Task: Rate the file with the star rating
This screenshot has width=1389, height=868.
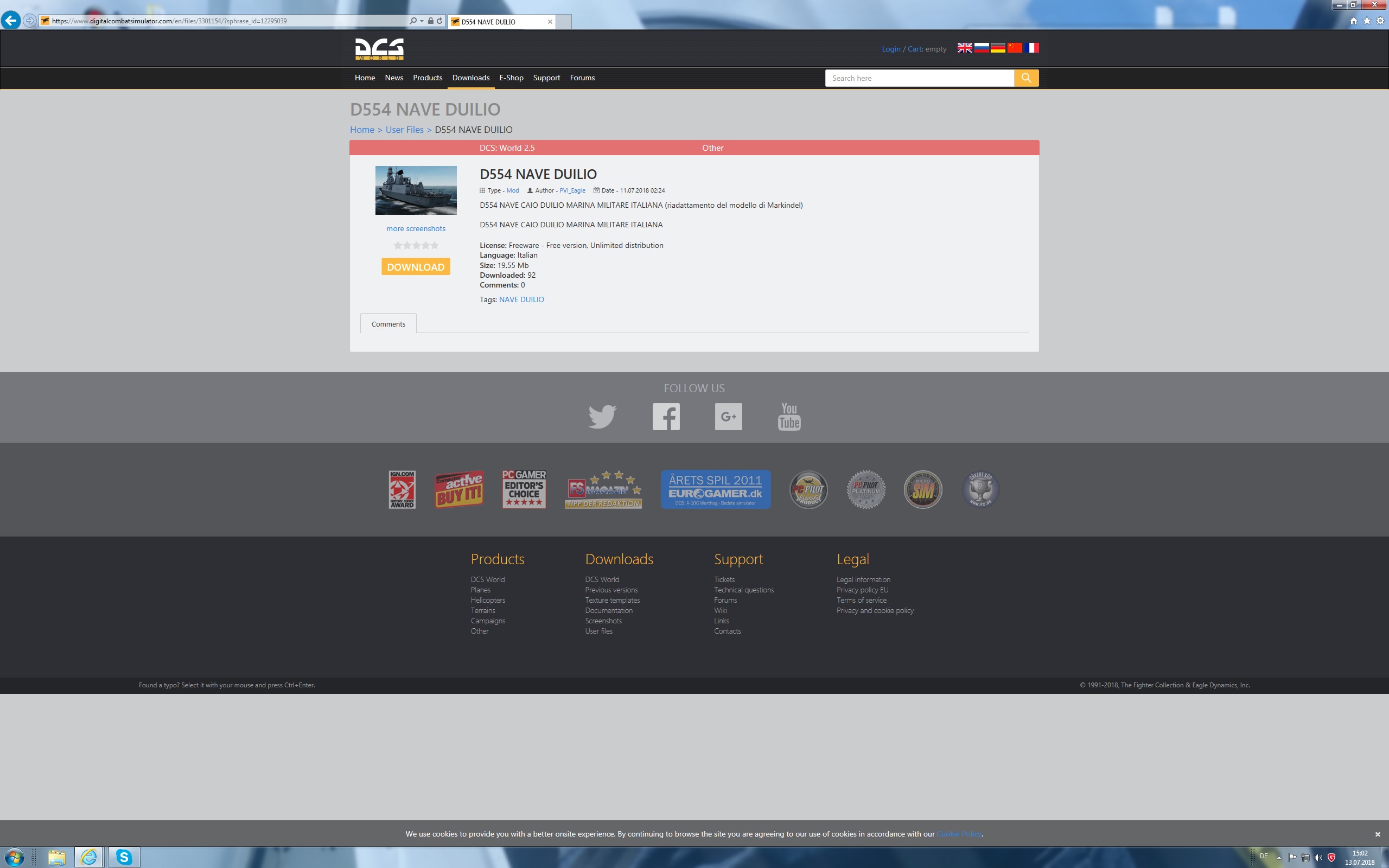Action: tap(416, 245)
